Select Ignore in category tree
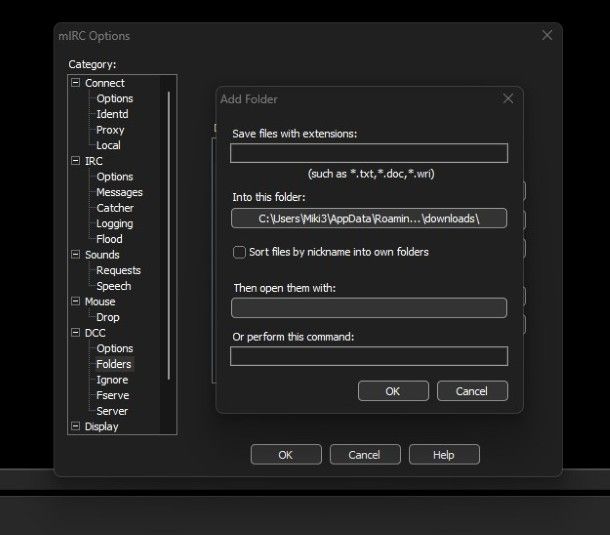Screen dimensions: 610x535 coord(112,379)
